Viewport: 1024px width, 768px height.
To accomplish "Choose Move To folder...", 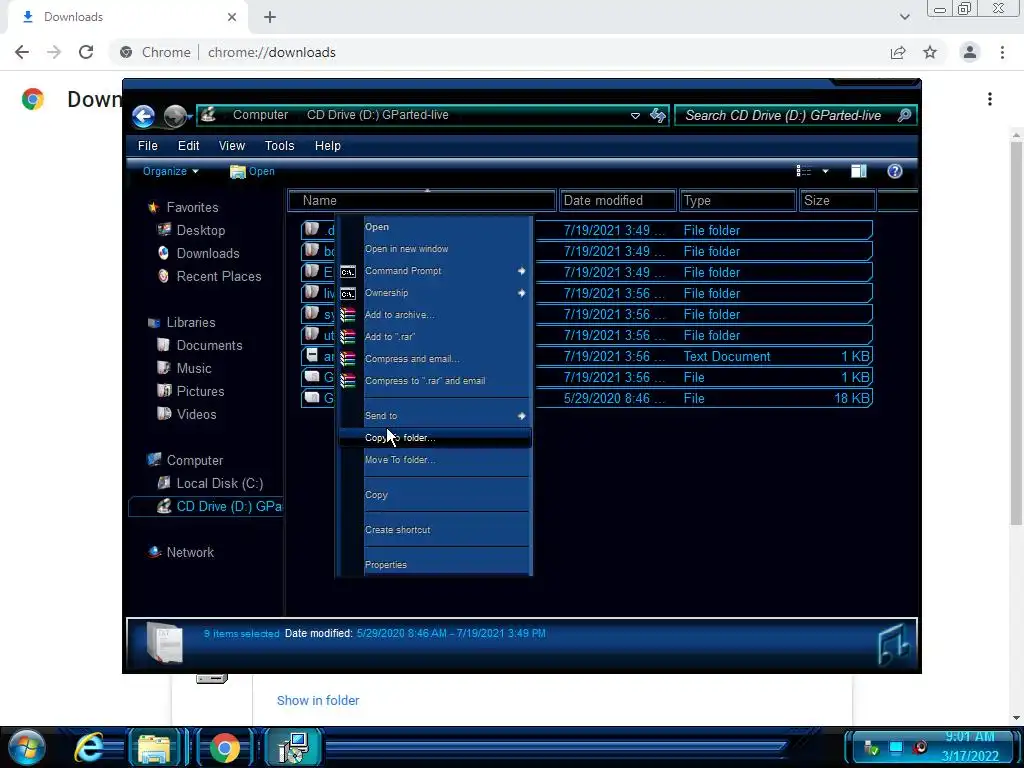I will point(434,460).
